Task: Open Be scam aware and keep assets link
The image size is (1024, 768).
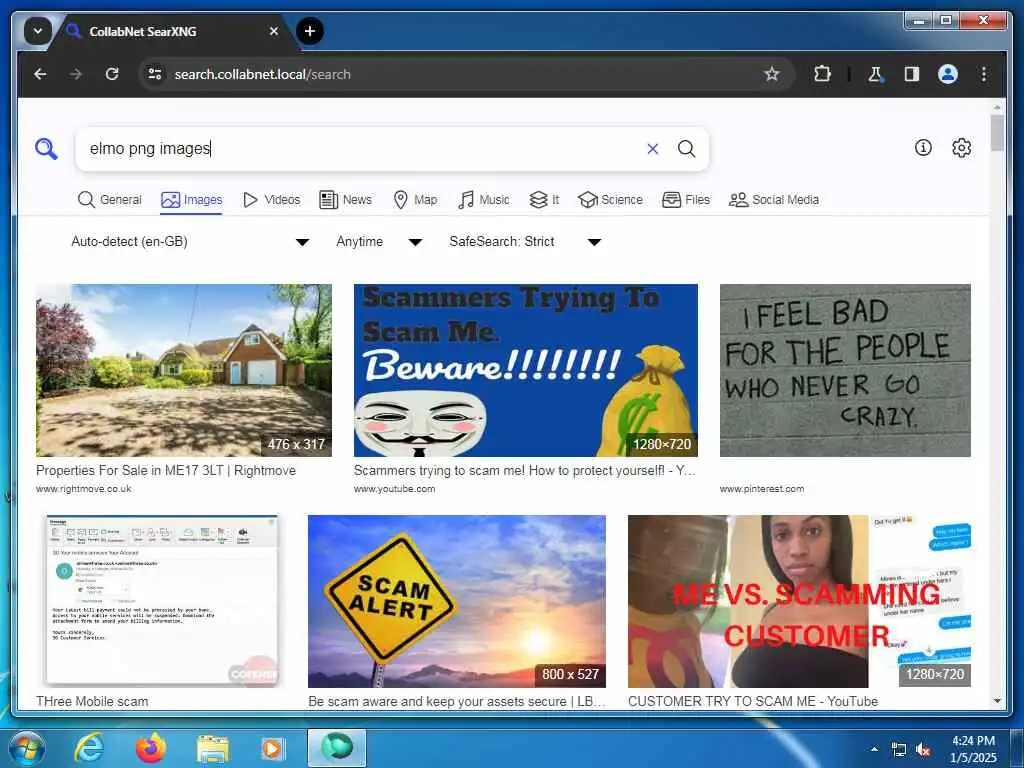Action: point(457,701)
